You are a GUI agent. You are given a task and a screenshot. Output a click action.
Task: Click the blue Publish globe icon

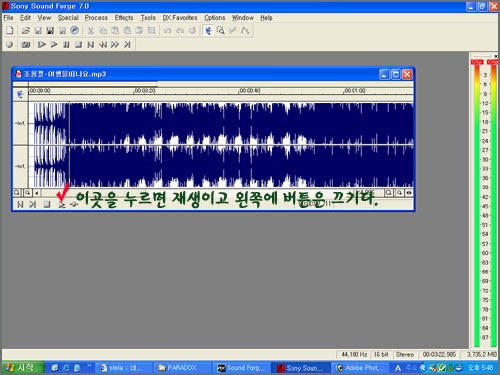click(74, 30)
